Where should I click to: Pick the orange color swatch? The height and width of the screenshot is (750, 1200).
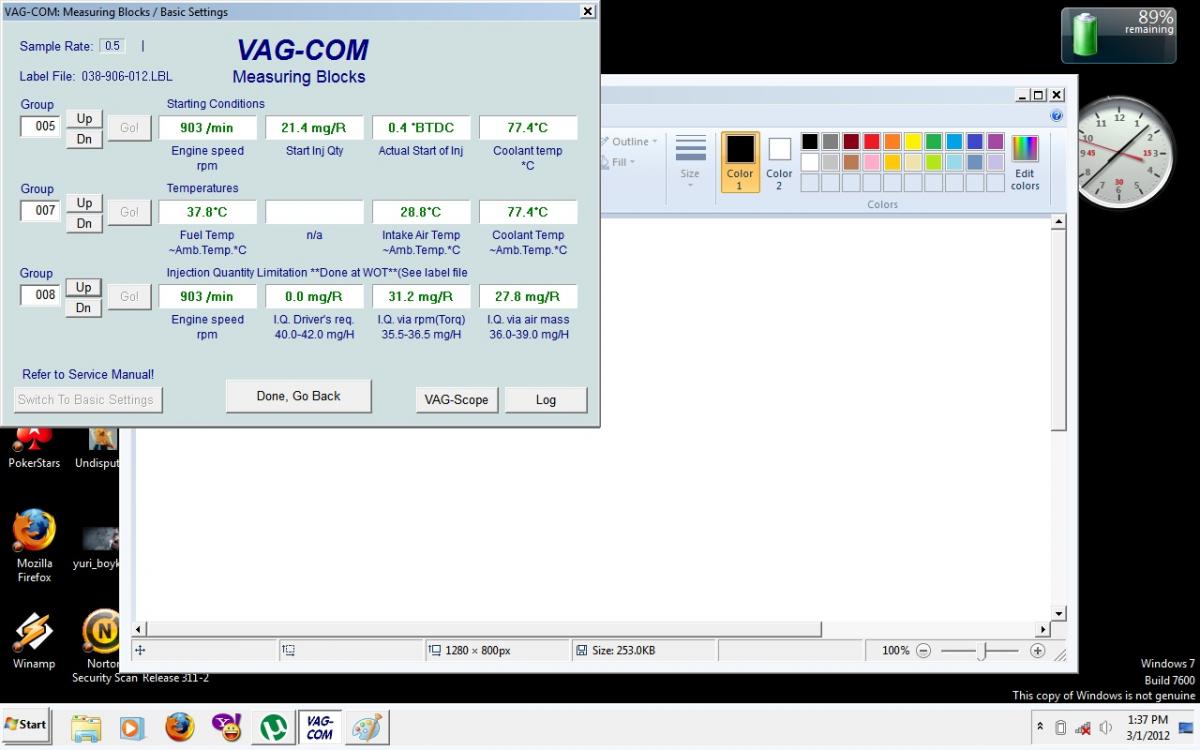coord(892,141)
